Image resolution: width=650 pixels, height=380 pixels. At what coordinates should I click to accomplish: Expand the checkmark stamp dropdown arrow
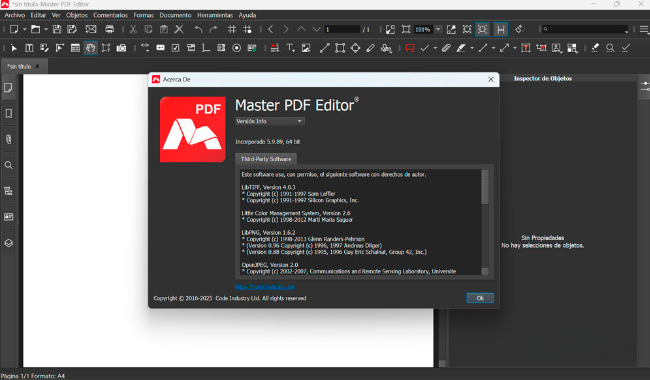click(x=435, y=48)
